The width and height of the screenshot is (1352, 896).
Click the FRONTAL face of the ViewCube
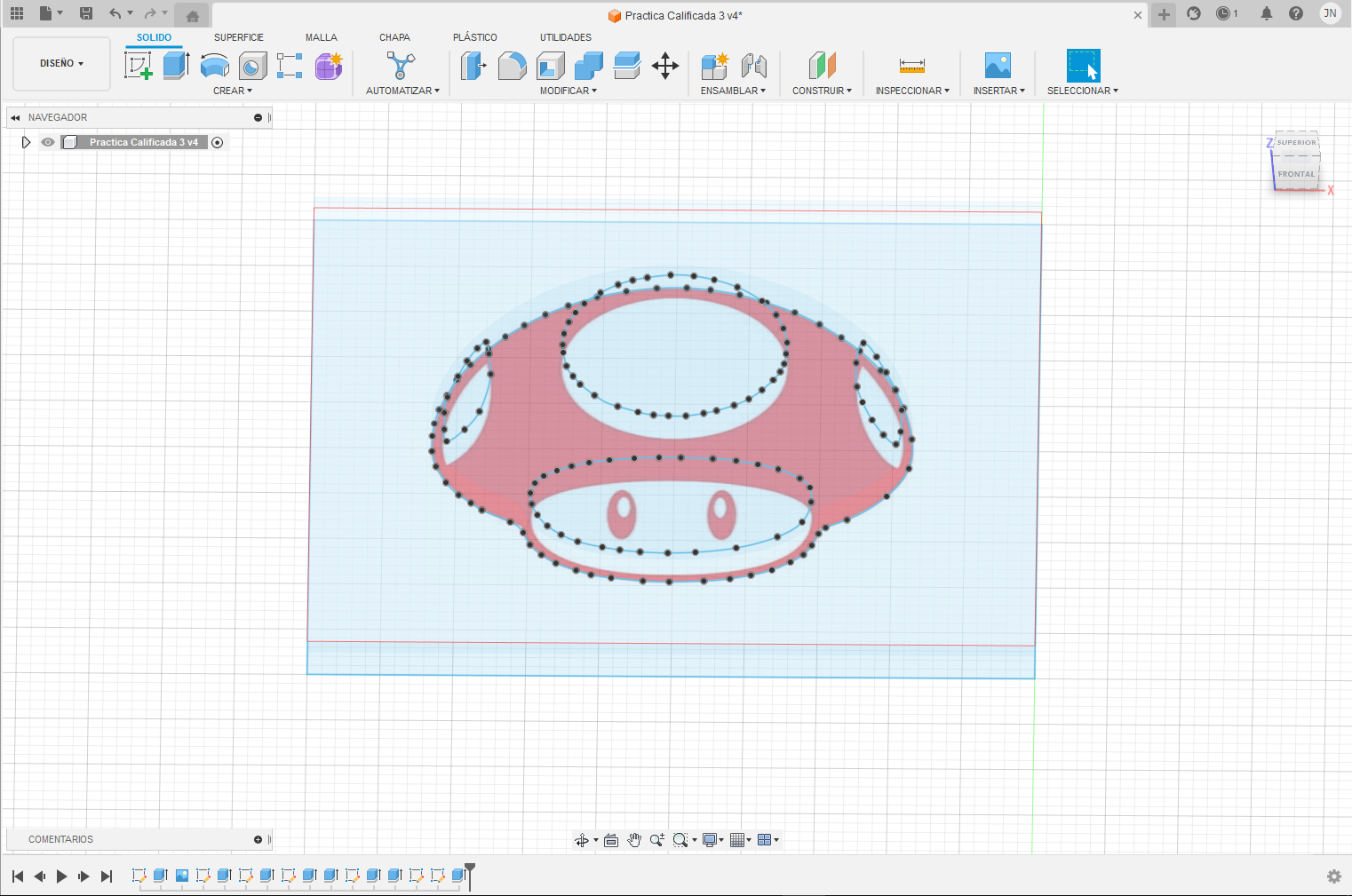1296,174
